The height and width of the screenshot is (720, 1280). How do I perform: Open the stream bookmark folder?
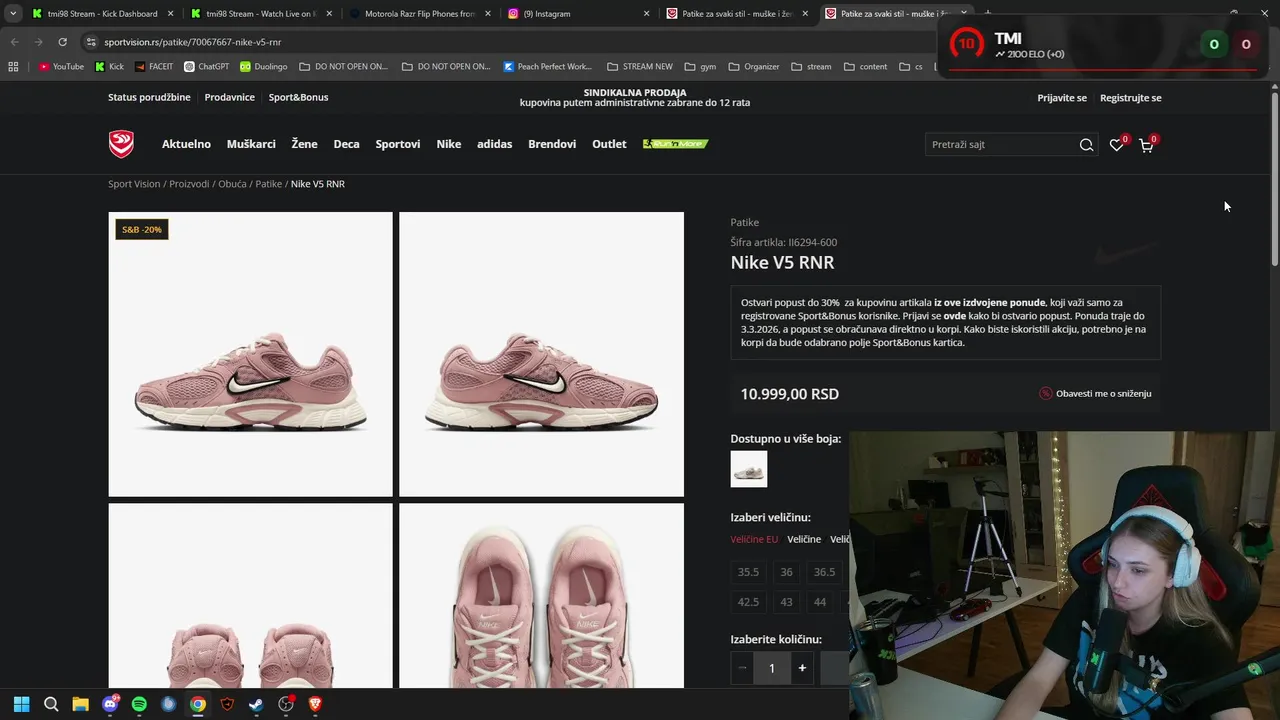(x=811, y=67)
